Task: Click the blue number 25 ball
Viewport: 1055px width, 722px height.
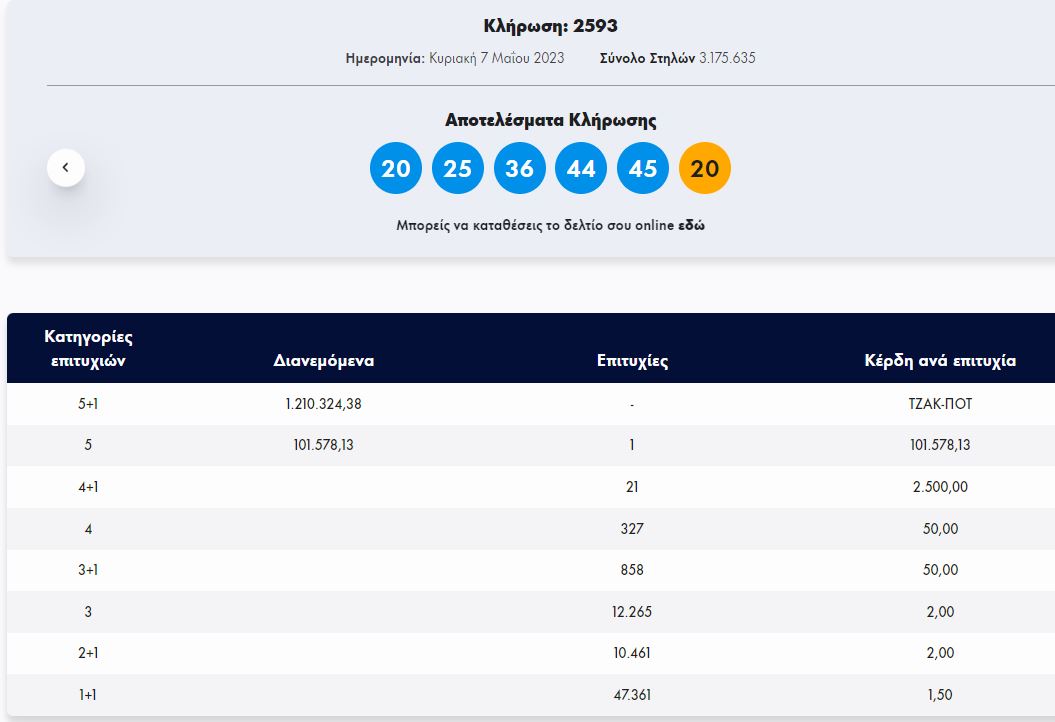Action: tap(458, 168)
